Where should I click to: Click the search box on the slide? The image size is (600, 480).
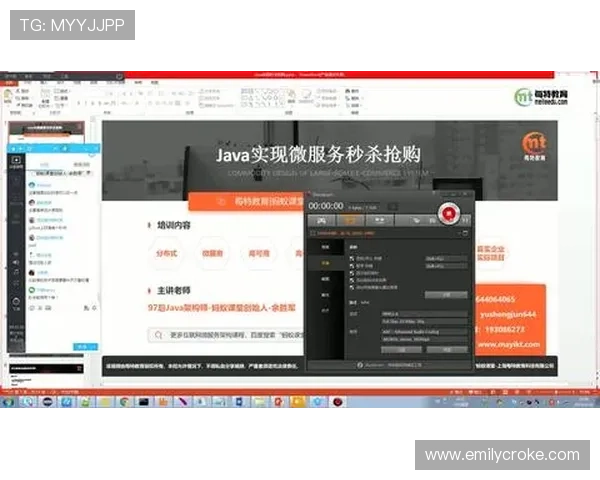click(226, 335)
